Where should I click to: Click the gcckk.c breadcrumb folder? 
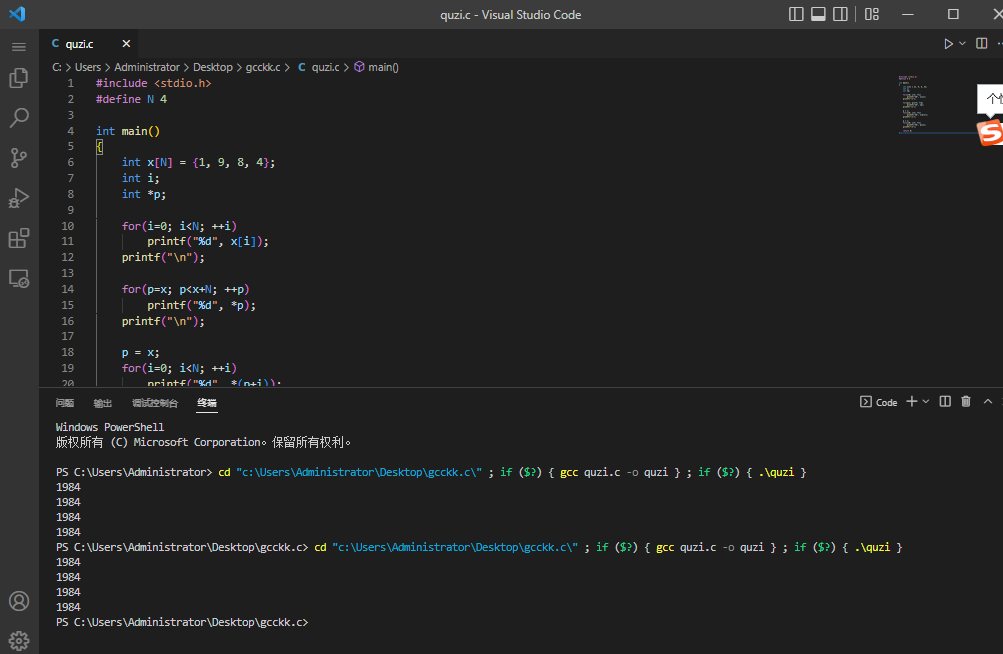tap(263, 67)
